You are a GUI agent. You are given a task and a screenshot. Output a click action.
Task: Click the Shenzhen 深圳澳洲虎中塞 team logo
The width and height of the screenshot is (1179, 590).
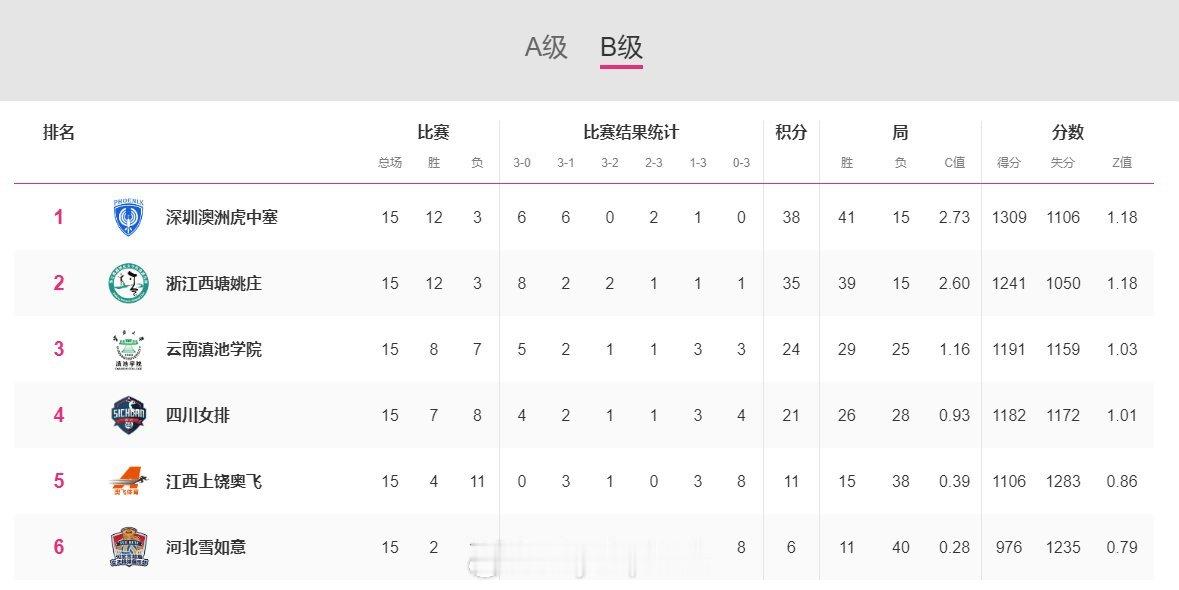tap(129, 218)
